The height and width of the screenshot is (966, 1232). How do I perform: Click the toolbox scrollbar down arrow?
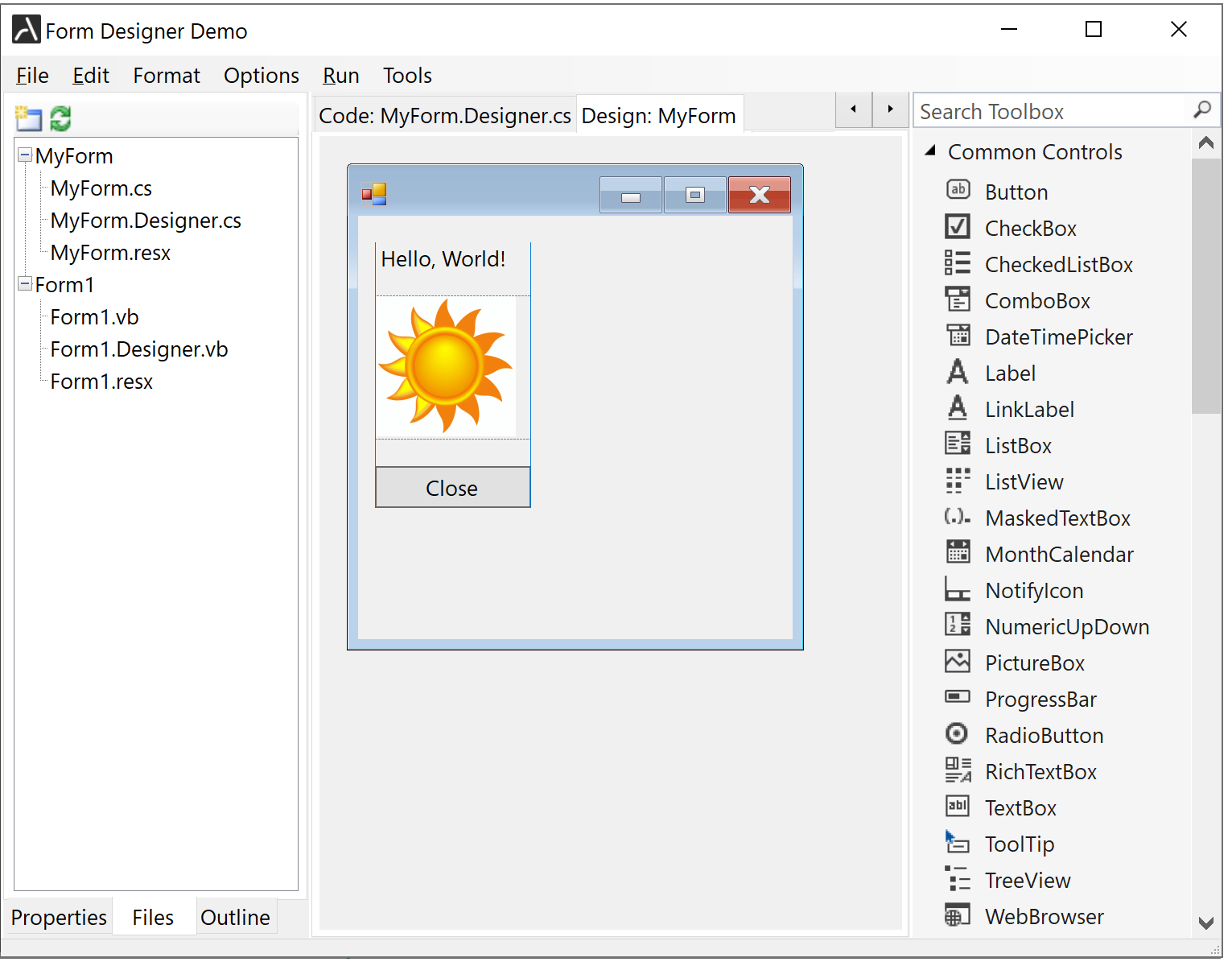1205,923
